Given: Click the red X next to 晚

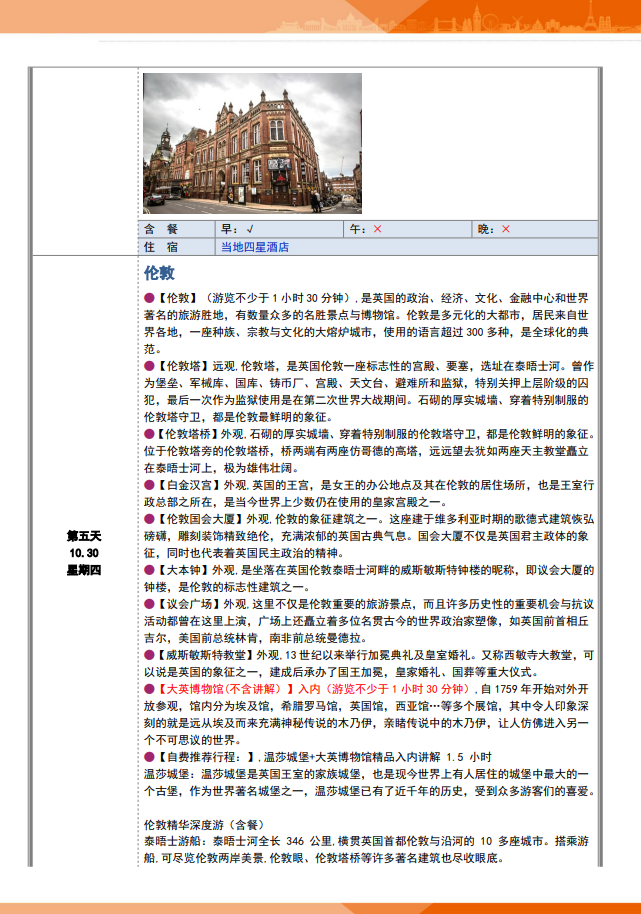Looking at the screenshot, I should click(x=506, y=229).
